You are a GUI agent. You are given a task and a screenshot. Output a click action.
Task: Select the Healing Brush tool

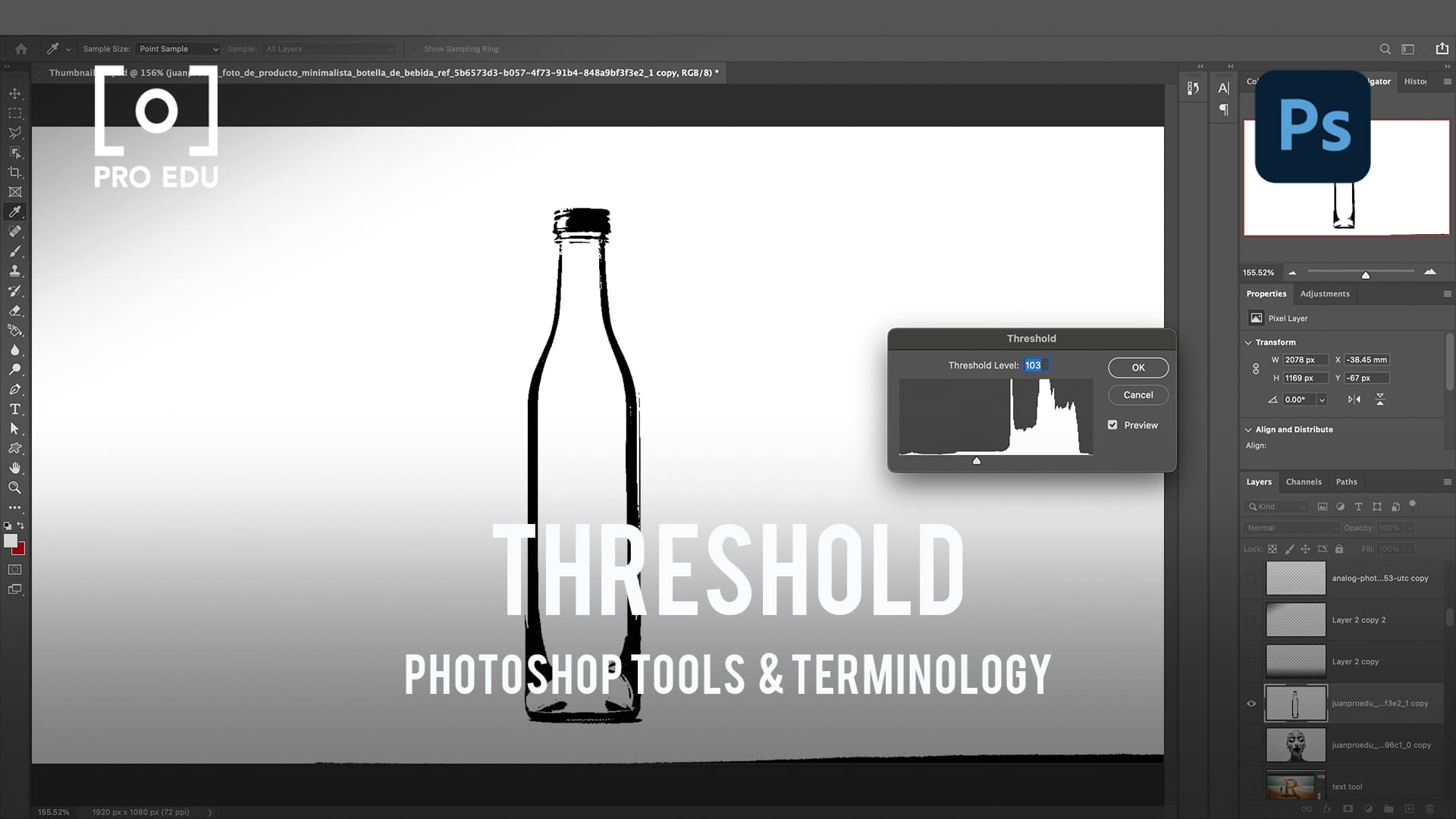point(15,231)
